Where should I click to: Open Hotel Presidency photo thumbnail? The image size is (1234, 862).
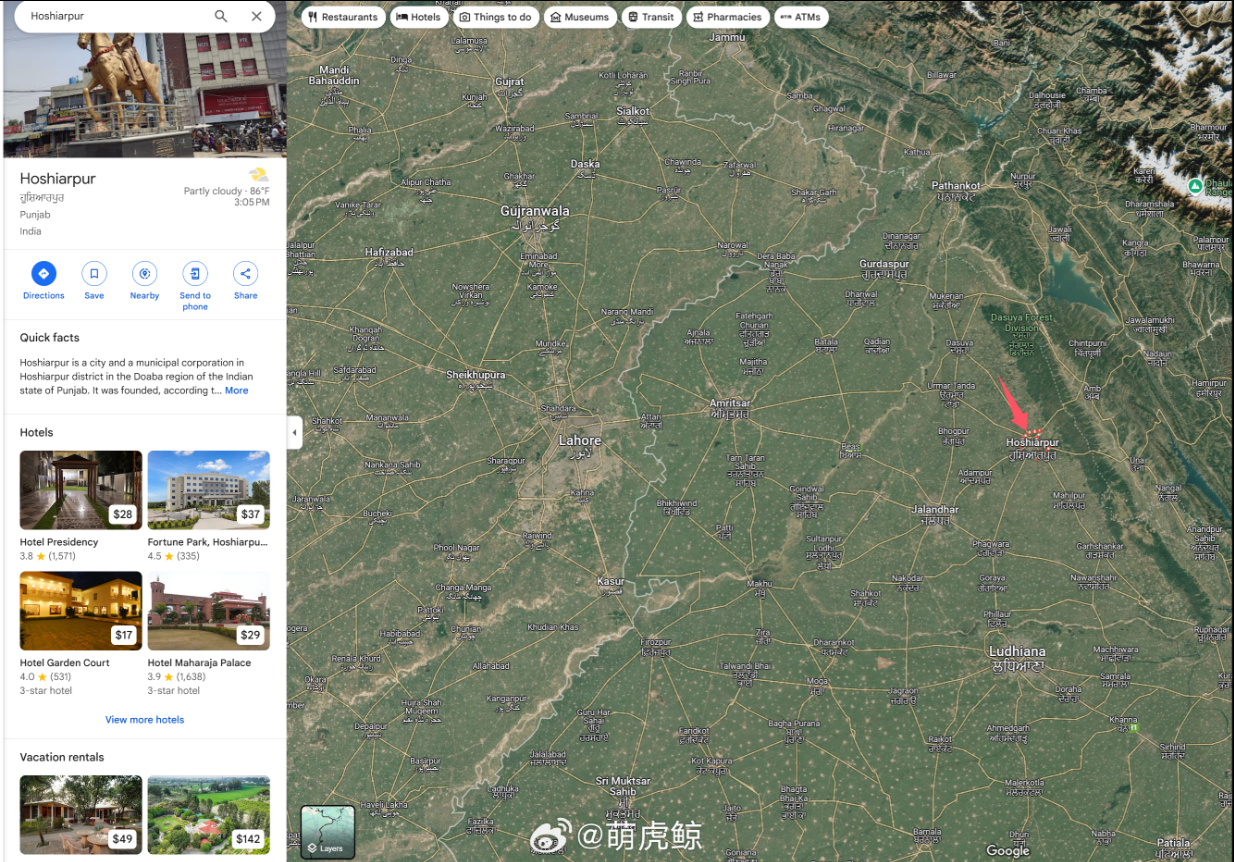[81, 490]
